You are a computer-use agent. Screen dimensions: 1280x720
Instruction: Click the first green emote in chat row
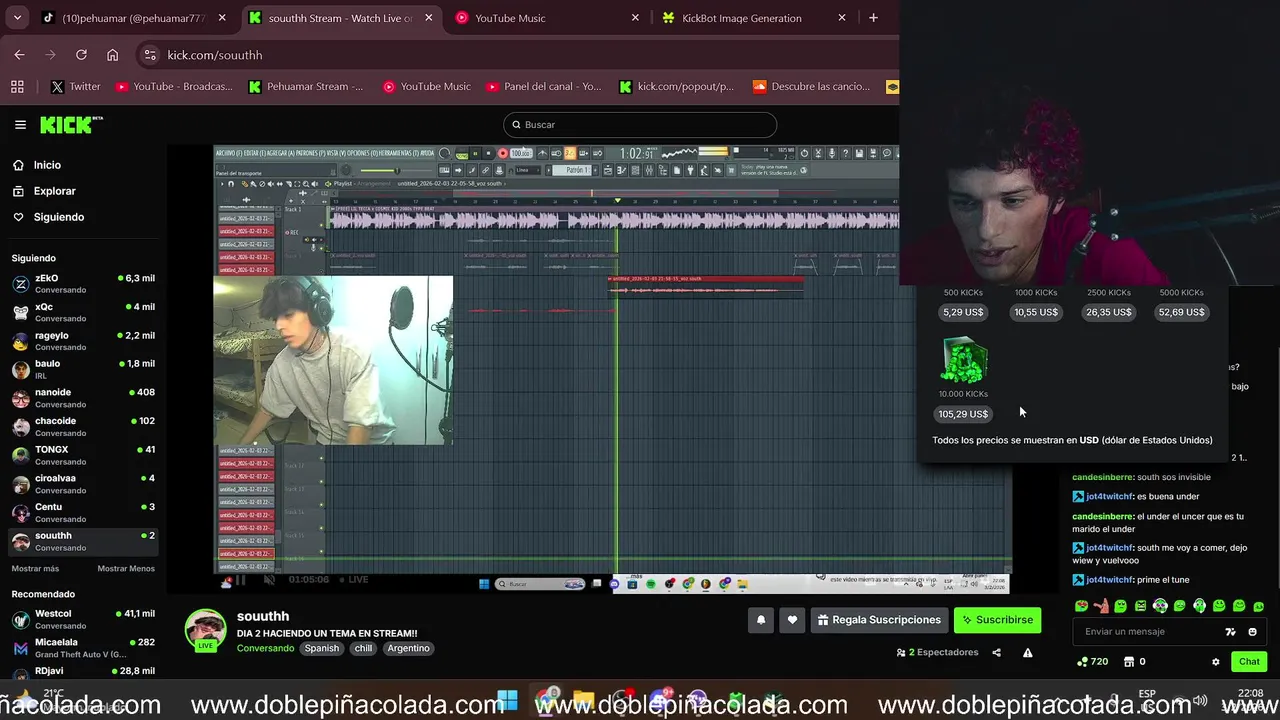[x=1081, y=606]
